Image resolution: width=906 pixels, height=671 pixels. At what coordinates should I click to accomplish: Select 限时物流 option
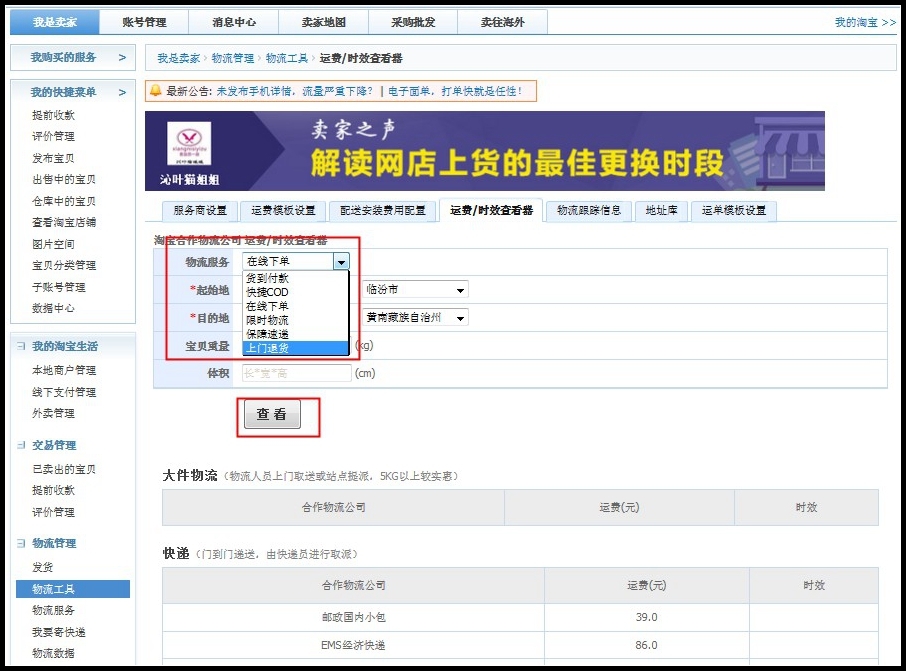pos(296,320)
